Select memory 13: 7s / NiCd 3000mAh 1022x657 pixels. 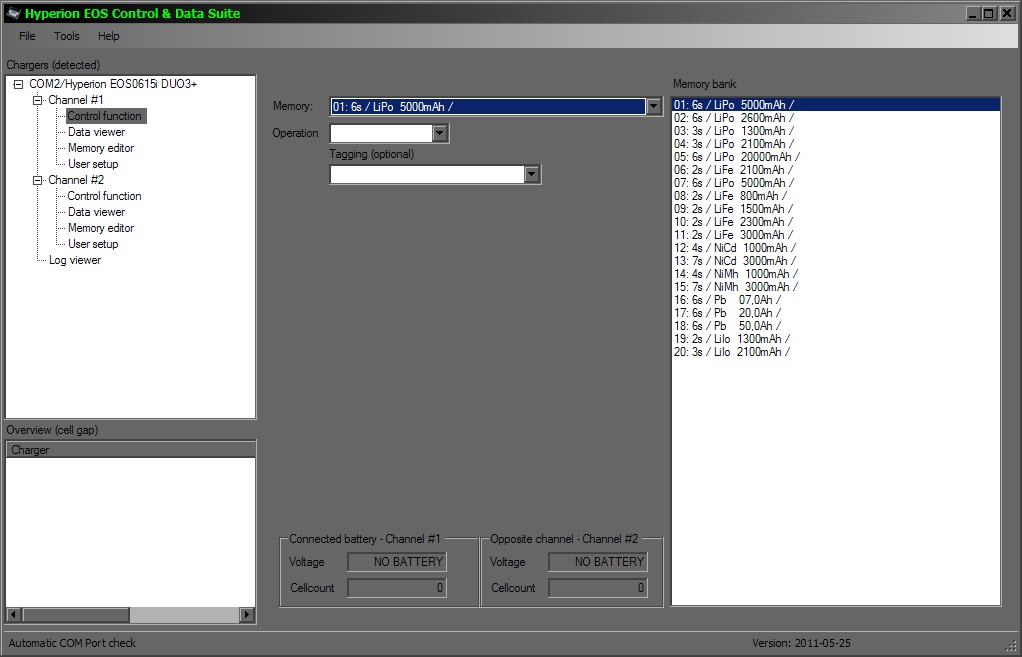[x=836, y=261]
